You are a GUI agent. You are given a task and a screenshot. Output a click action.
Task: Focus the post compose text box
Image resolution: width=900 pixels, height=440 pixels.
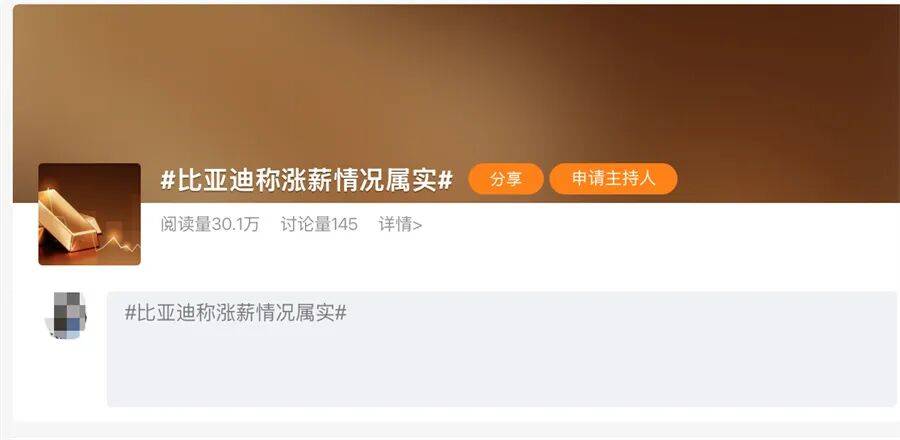pyautogui.click(x=502, y=349)
